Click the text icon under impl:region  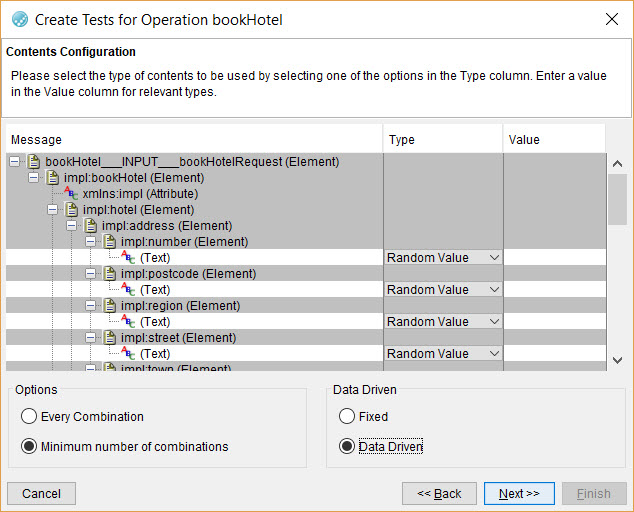[x=128, y=322]
